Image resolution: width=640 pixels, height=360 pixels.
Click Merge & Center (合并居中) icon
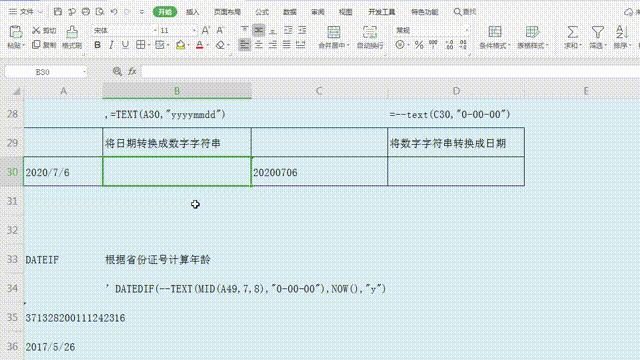pyautogui.click(x=333, y=32)
